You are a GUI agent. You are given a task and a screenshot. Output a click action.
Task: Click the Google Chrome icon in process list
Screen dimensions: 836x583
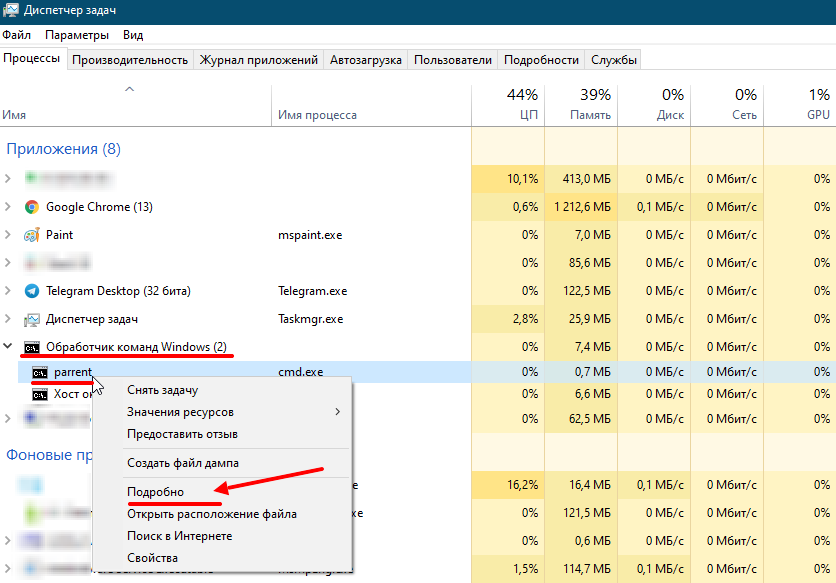pyautogui.click(x=32, y=207)
